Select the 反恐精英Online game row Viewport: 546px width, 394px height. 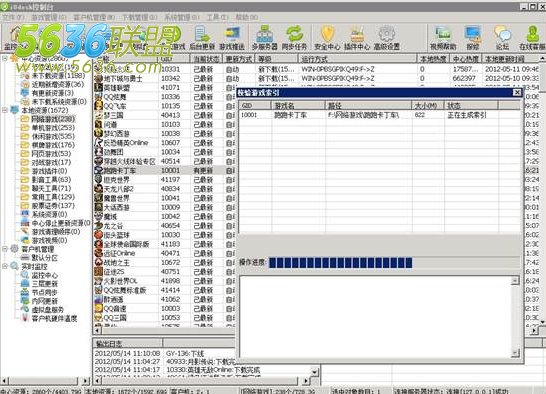(164, 143)
